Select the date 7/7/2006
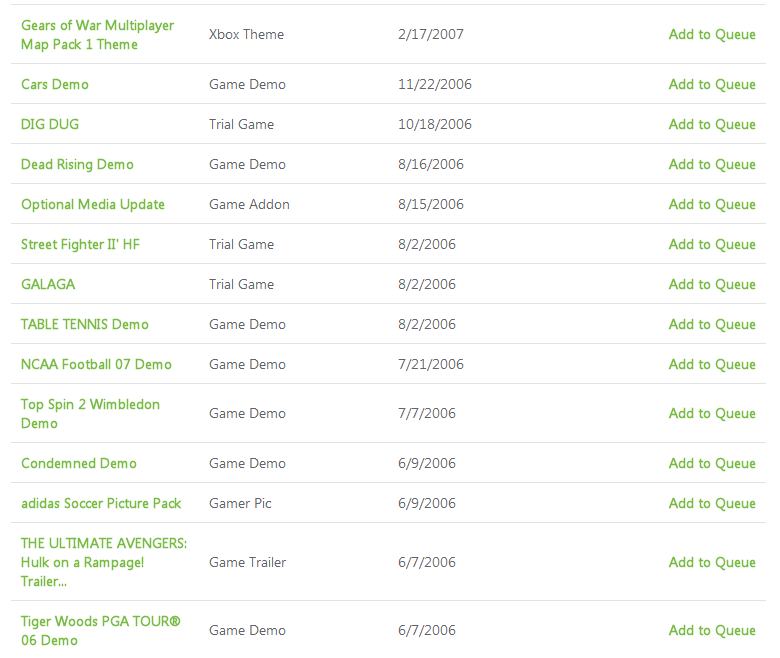 point(427,413)
